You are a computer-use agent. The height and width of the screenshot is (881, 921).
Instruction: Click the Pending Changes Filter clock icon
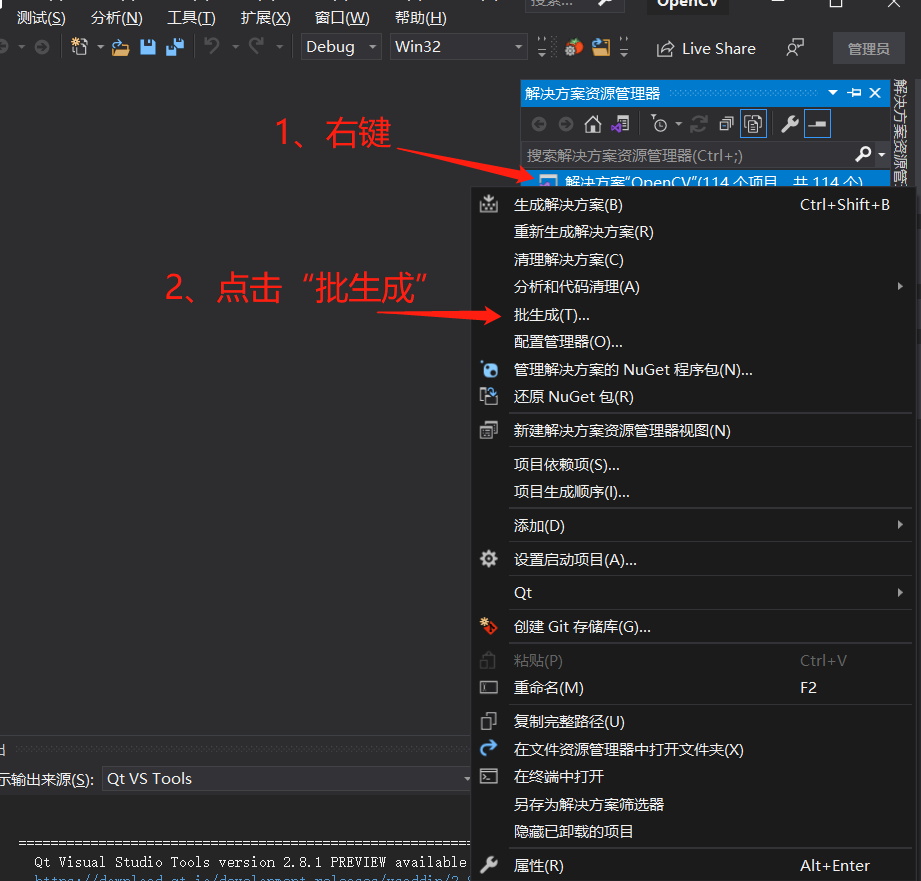[659, 124]
